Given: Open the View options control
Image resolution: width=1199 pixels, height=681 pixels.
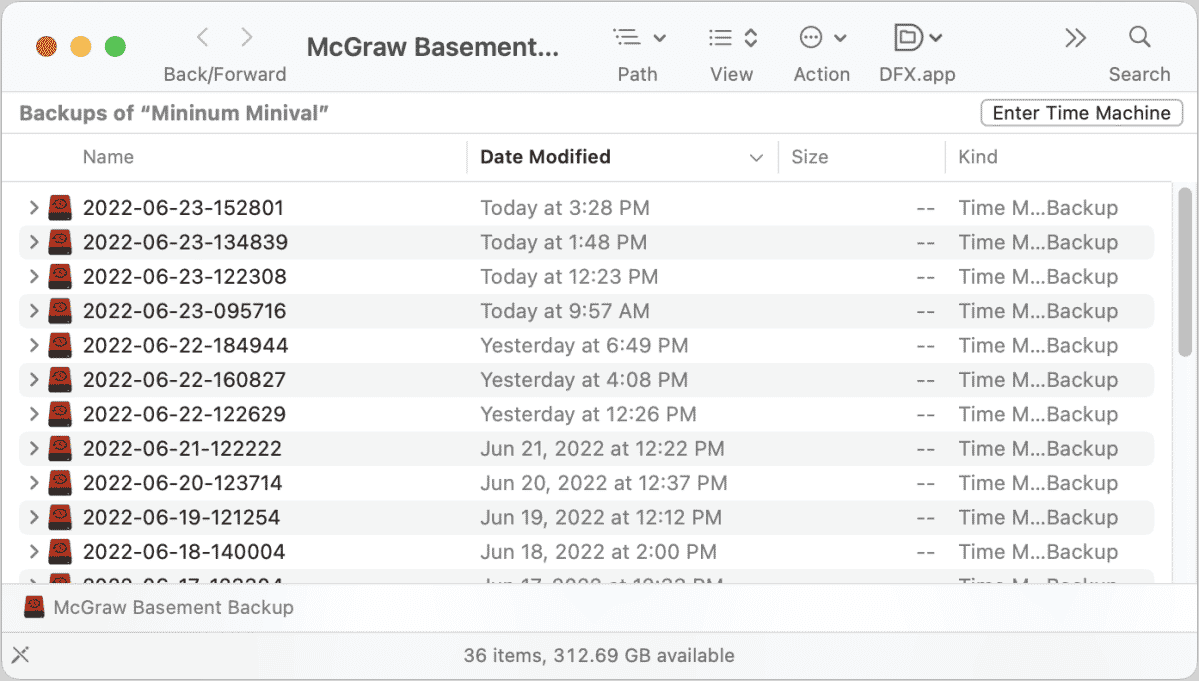Looking at the screenshot, I should click(733, 37).
